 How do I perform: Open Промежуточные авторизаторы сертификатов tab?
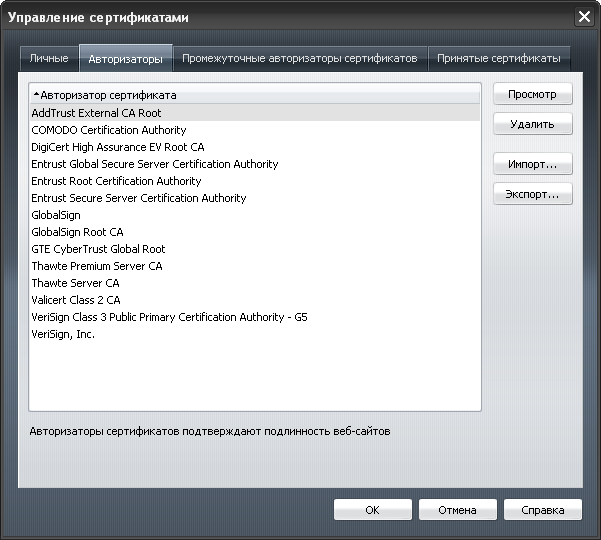pos(299,59)
